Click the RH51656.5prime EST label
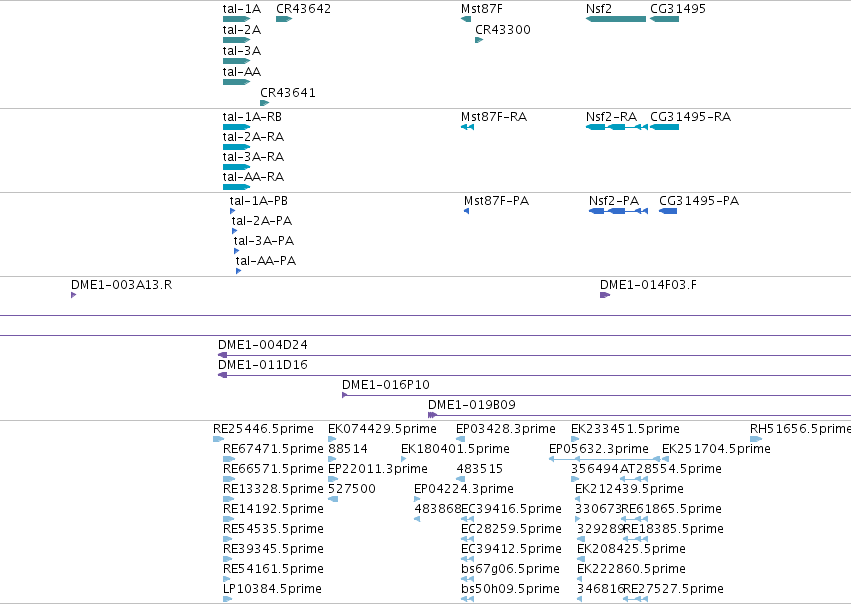Image resolution: width=851 pixels, height=604 pixels. 800,429
